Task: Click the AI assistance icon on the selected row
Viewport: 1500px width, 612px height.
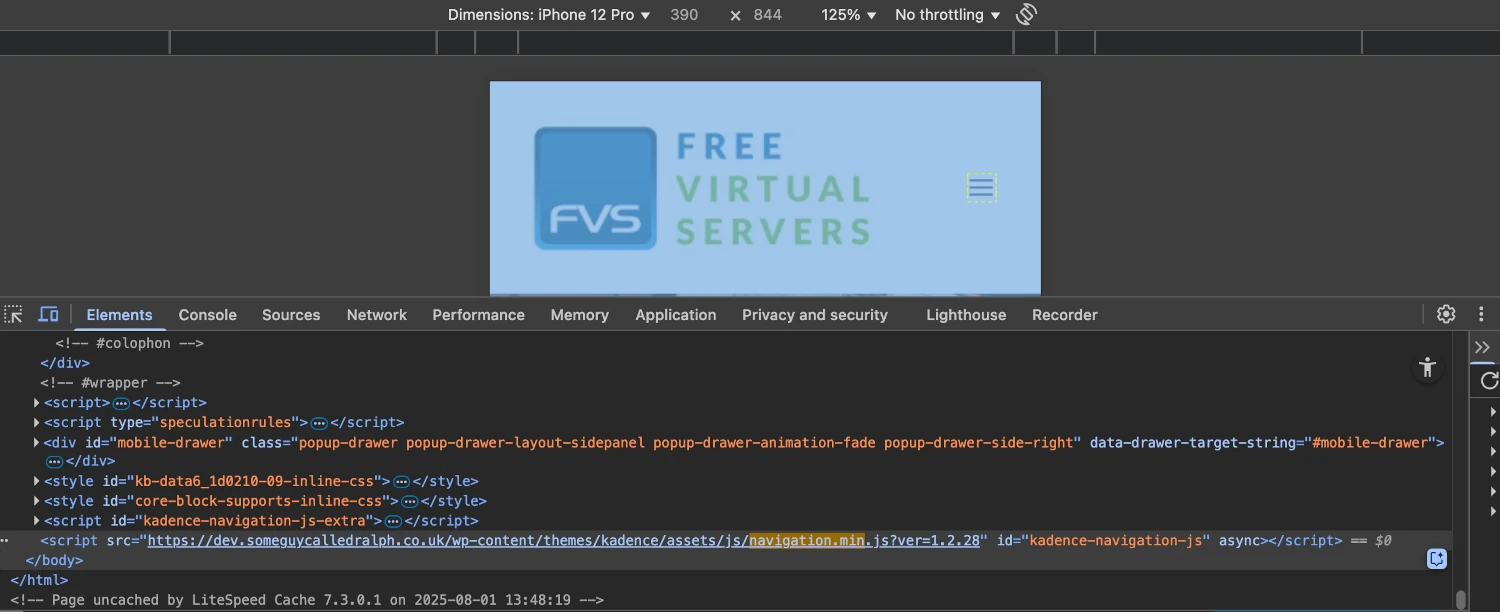Action: pyautogui.click(x=1437, y=559)
